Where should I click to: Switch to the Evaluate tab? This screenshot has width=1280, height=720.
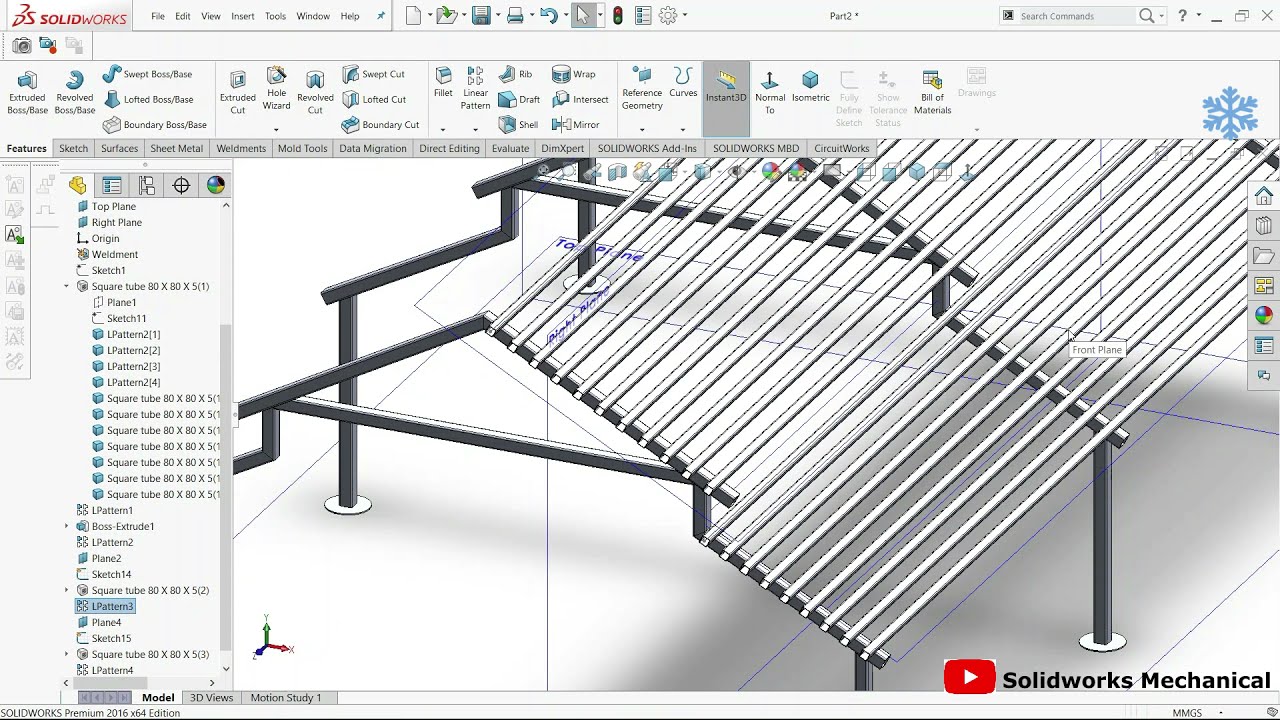(x=510, y=148)
